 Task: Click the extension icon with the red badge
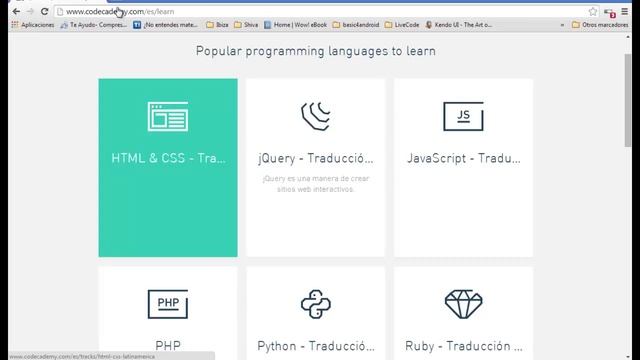pyautogui.click(x=610, y=13)
